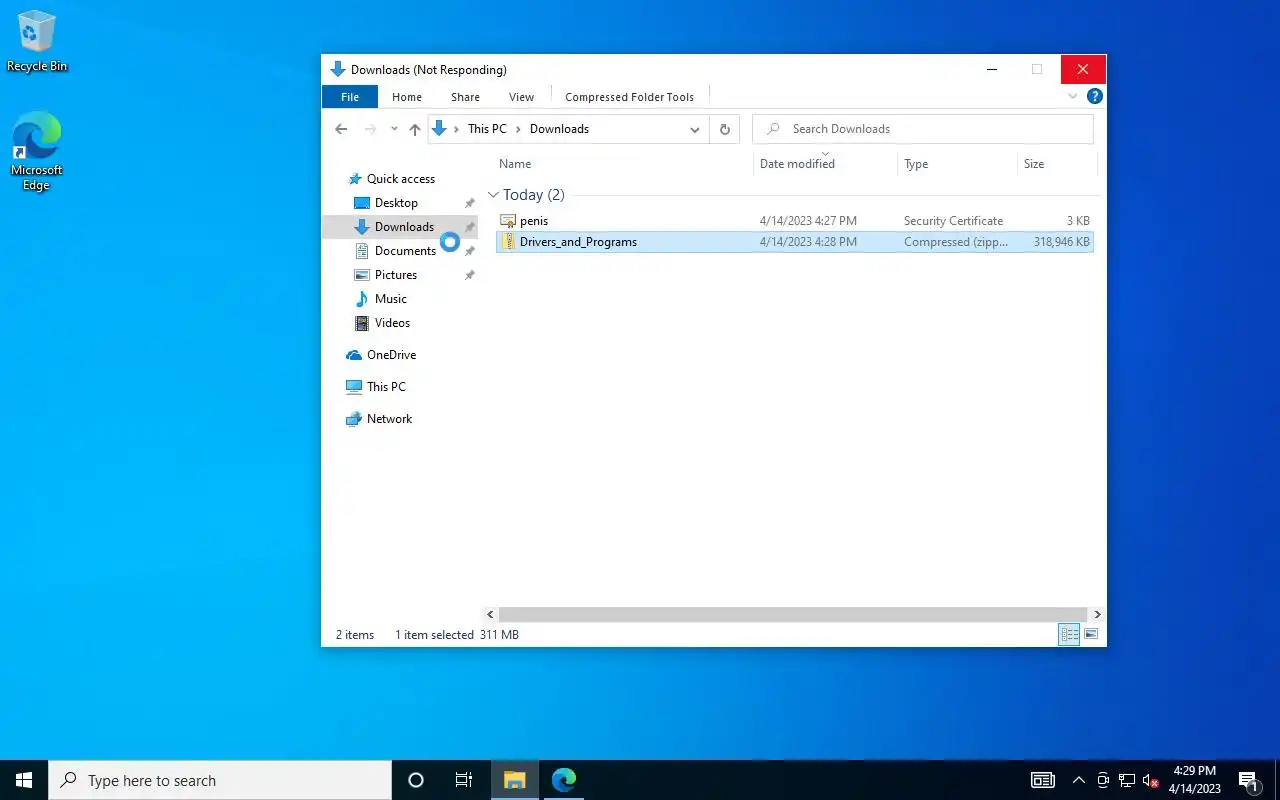1280x800 pixels.
Task: Open Microsoft Edge desktop shortcut
Action: (37, 150)
